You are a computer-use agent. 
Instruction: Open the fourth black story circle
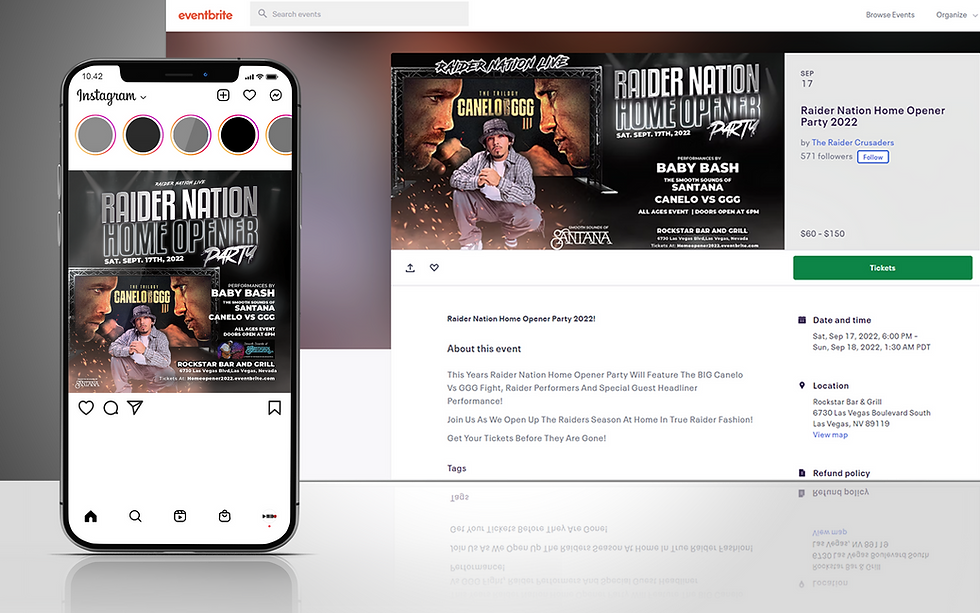tap(238, 135)
